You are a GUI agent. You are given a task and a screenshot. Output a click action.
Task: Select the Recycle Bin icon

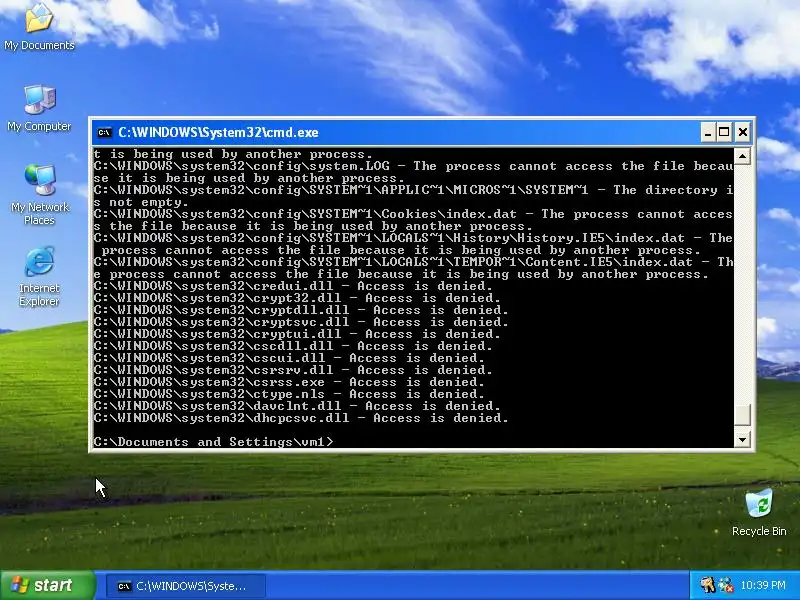tap(759, 512)
